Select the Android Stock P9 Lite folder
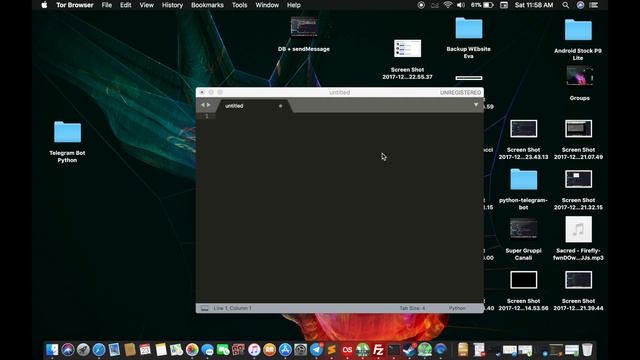640x360 pixels. (x=578, y=40)
